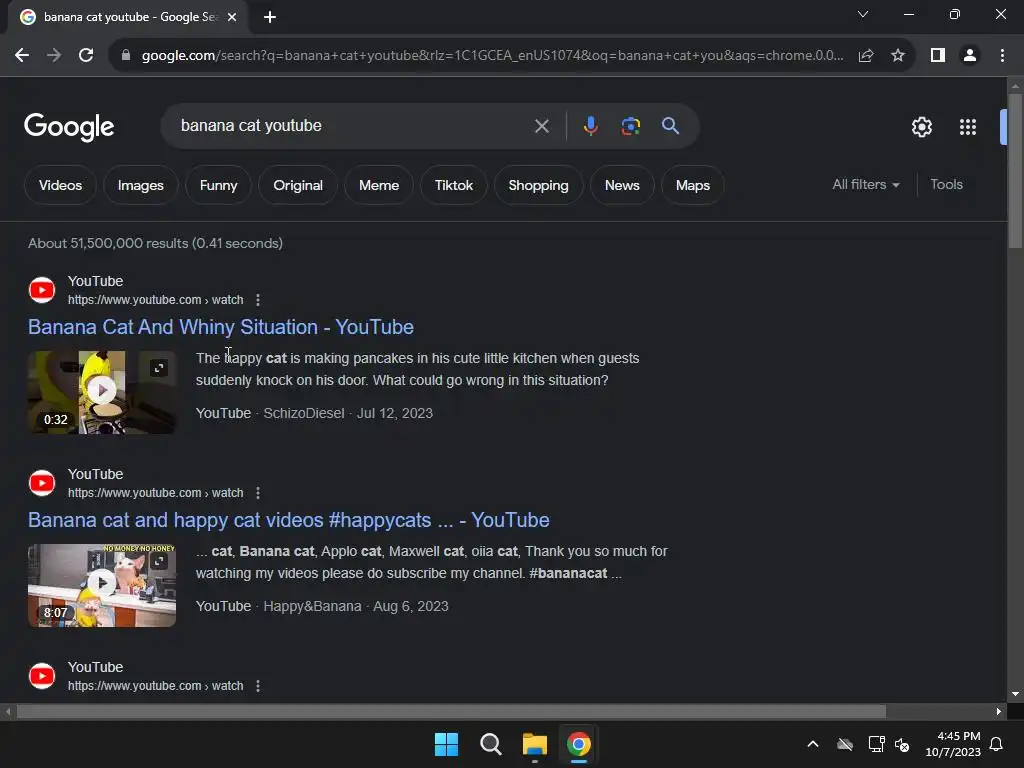
Task: Open Google quick settings gear
Action: 921,127
